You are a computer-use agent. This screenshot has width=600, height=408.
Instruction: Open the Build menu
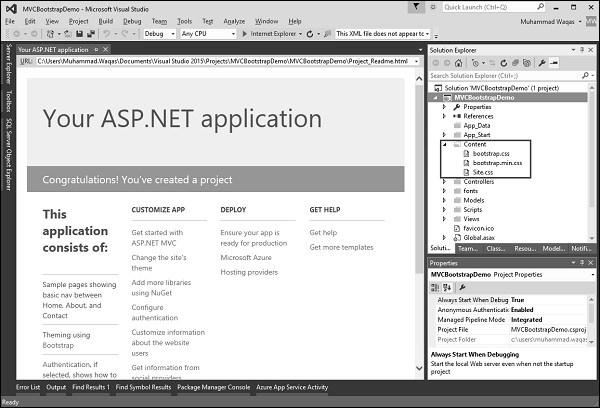click(x=105, y=20)
